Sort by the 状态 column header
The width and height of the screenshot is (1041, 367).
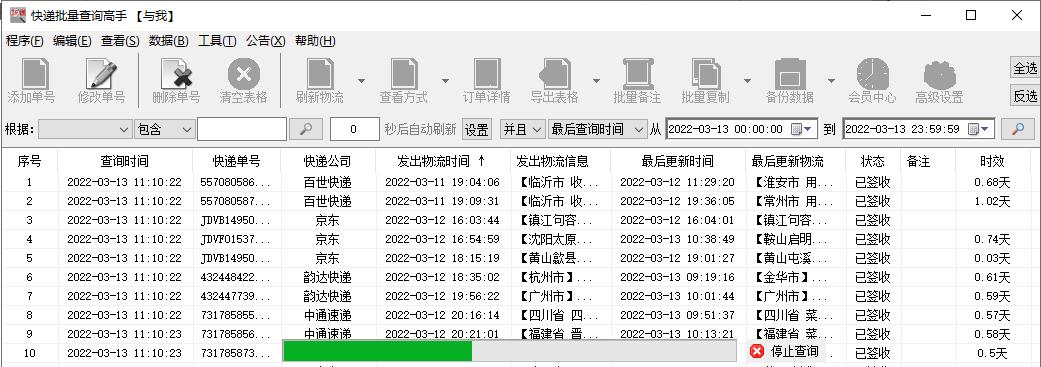pos(872,161)
